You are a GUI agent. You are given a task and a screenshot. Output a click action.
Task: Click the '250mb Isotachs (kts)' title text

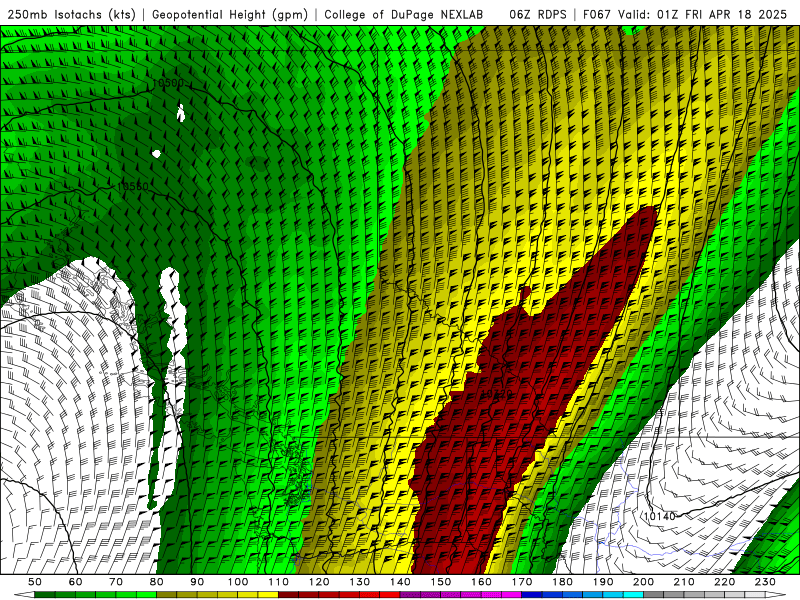tap(71, 14)
